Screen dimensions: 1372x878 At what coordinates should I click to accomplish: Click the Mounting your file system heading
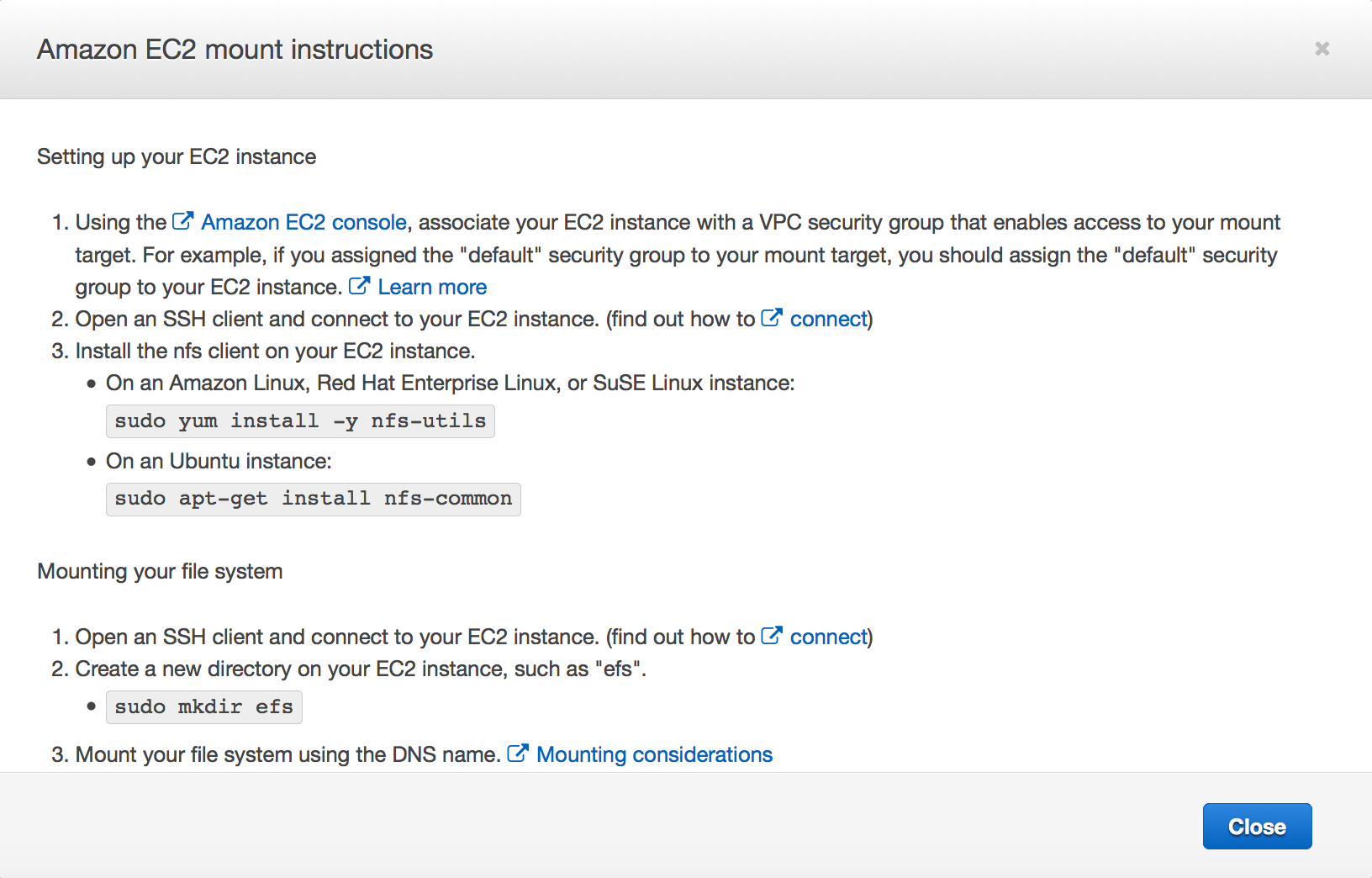coord(160,572)
